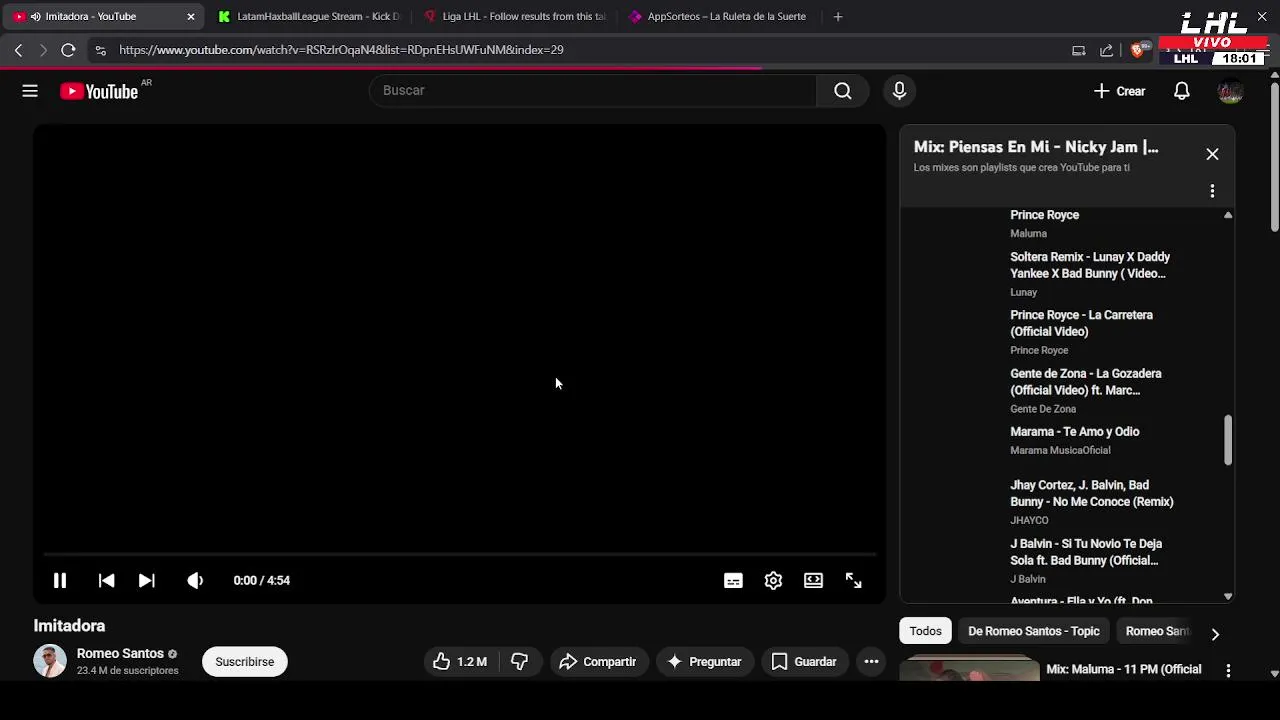Screen dimensions: 1280x720
Task: Click the Imitadora video title
Action: point(69,626)
